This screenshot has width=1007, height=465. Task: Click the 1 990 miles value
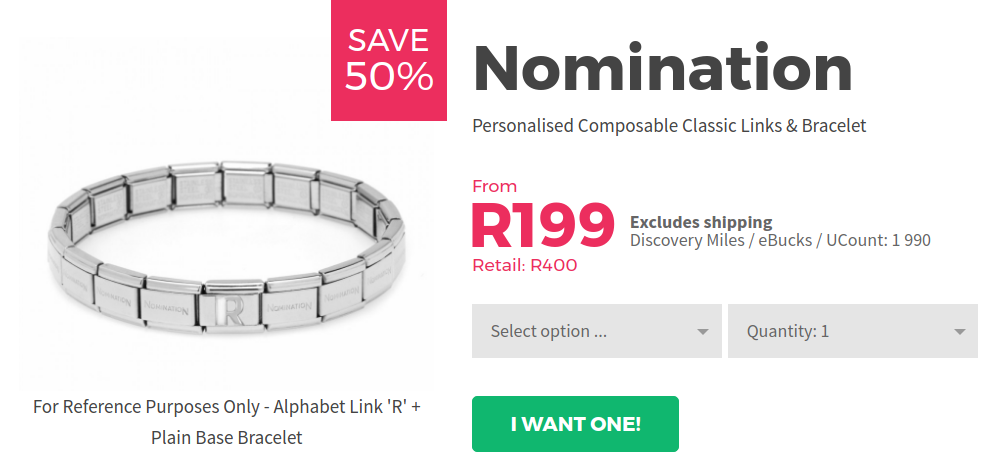pyautogui.click(x=910, y=240)
